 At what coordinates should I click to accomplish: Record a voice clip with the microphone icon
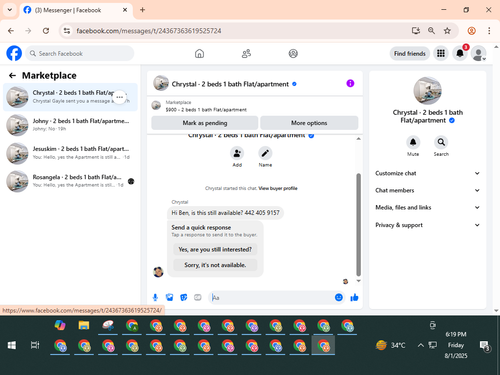[155, 297]
